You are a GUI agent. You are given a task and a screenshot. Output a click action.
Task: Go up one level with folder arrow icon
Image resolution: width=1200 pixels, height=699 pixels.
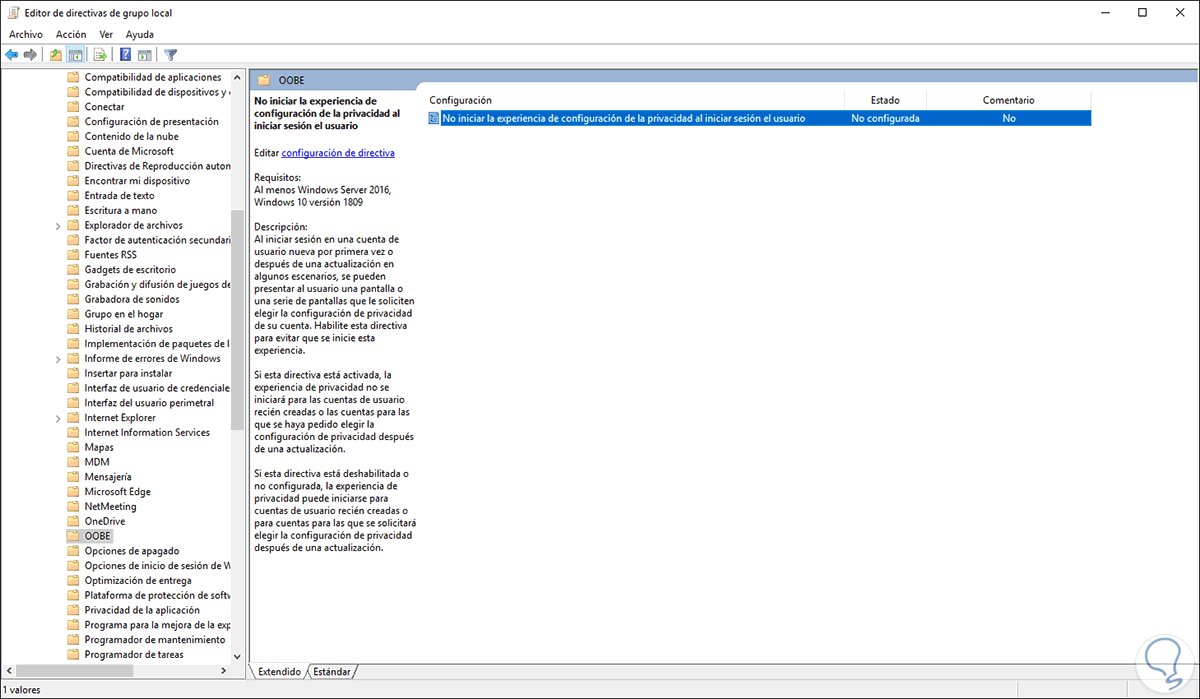pos(56,55)
